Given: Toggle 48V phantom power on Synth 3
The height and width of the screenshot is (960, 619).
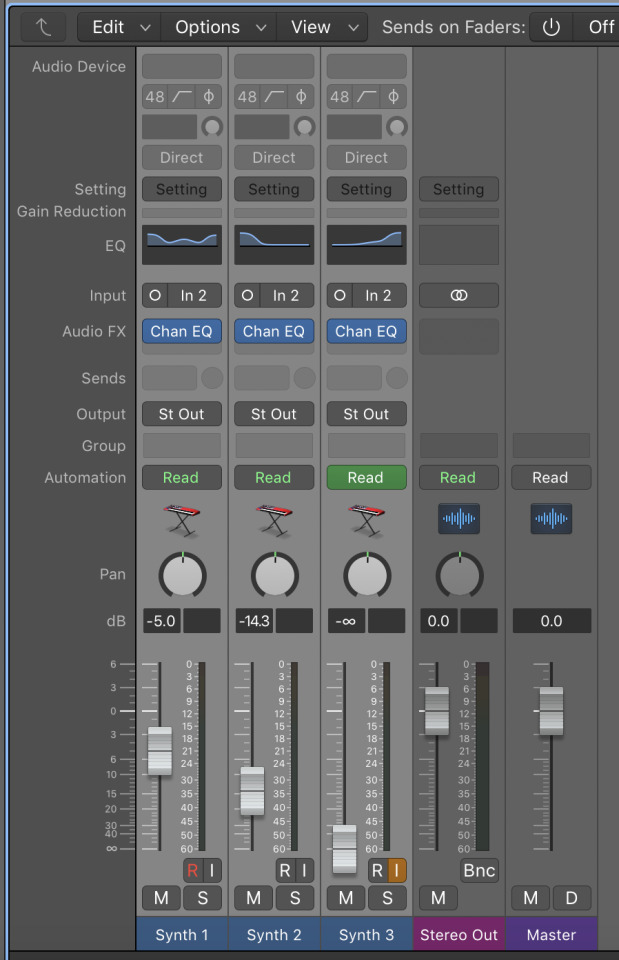Looking at the screenshot, I should click(x=340, y=96).
